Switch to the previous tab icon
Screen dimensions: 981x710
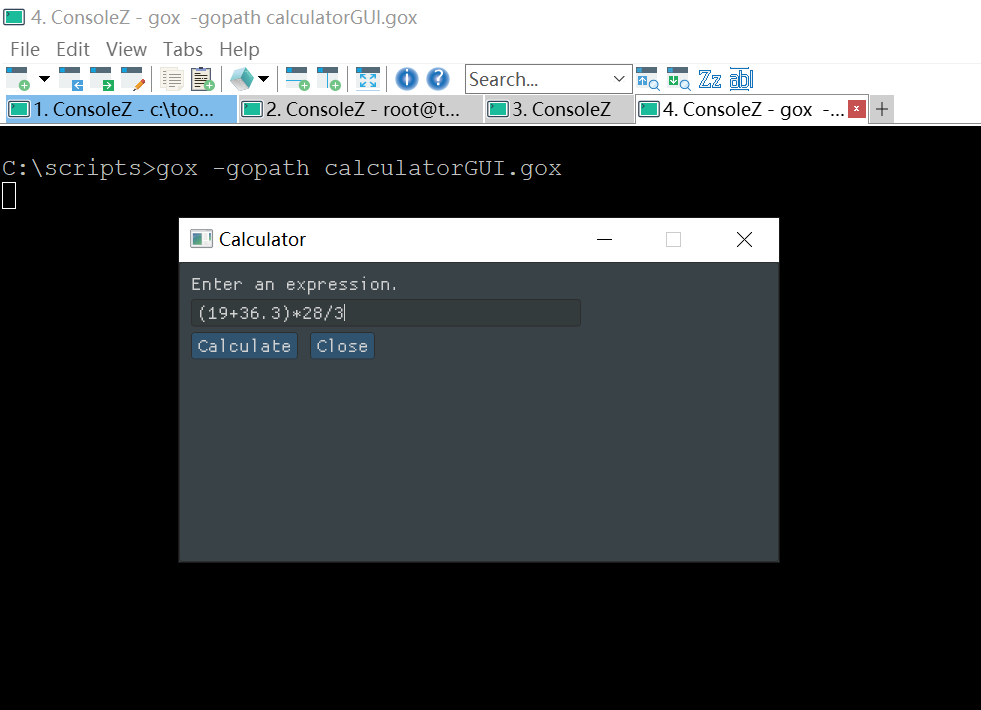tap(70, 79)
